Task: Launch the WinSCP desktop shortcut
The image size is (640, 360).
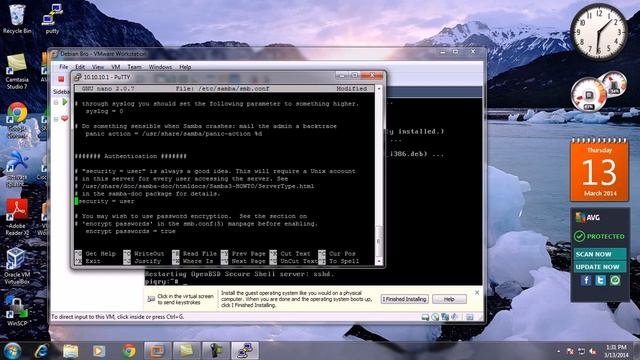Action: [17, 311]
